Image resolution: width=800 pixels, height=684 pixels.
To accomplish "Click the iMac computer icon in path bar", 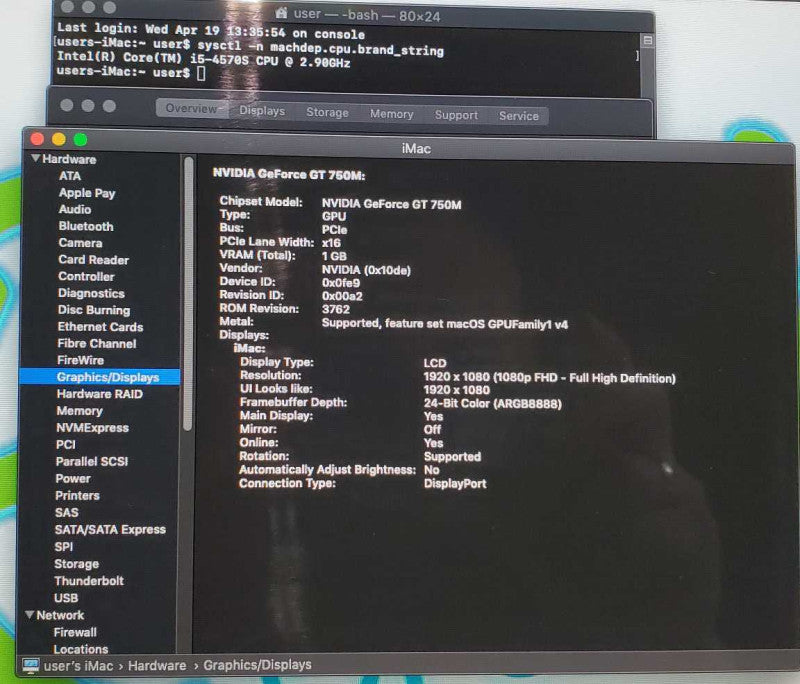I will 31,665.
